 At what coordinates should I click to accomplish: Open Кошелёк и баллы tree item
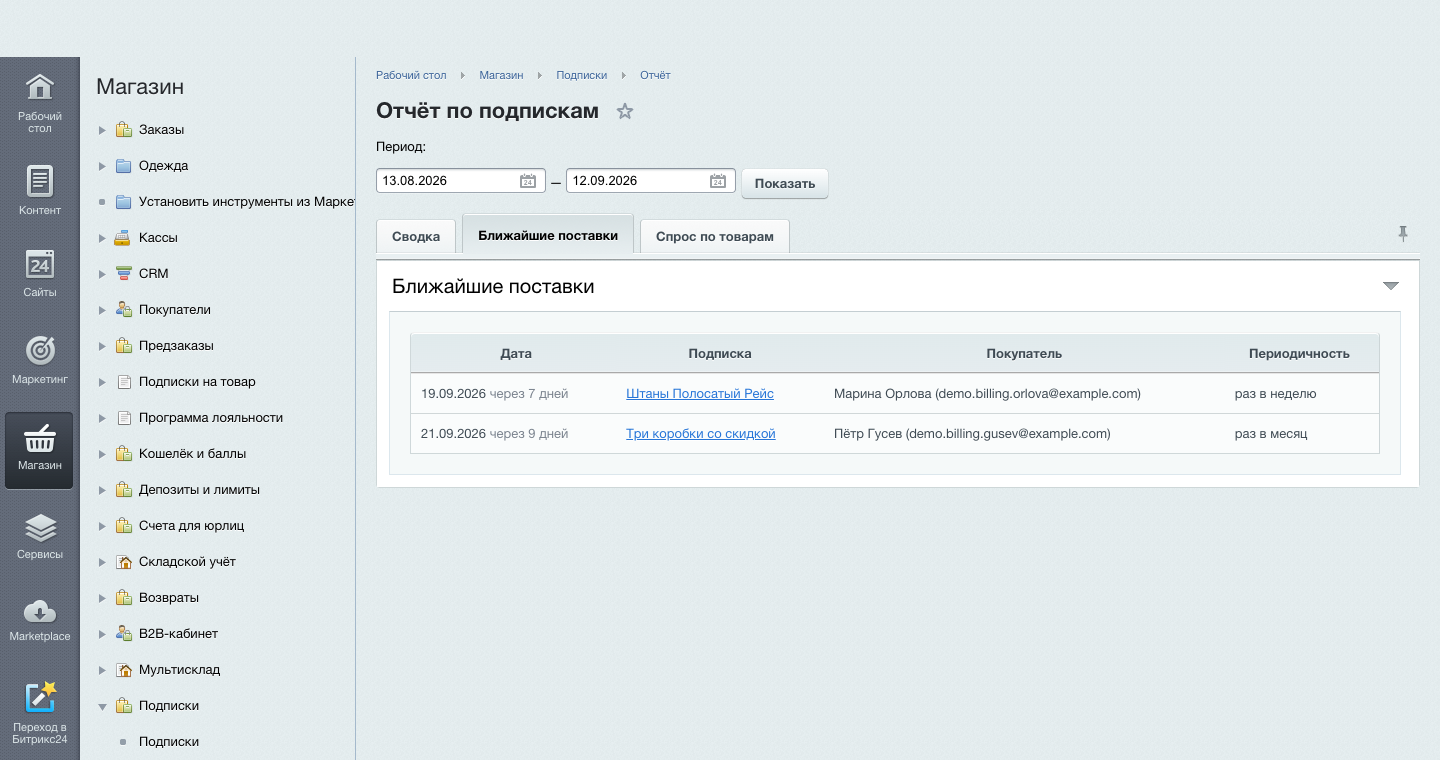(192, 453)
